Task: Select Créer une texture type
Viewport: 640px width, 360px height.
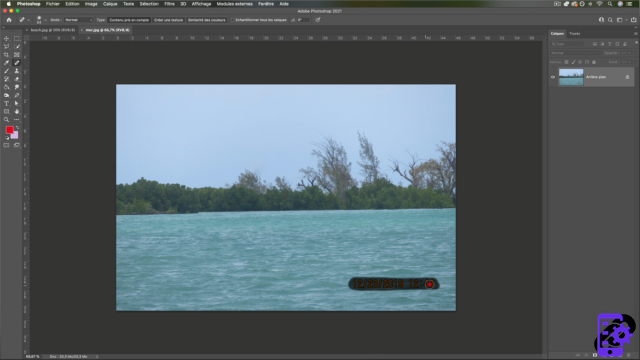Action: [168, 20]
